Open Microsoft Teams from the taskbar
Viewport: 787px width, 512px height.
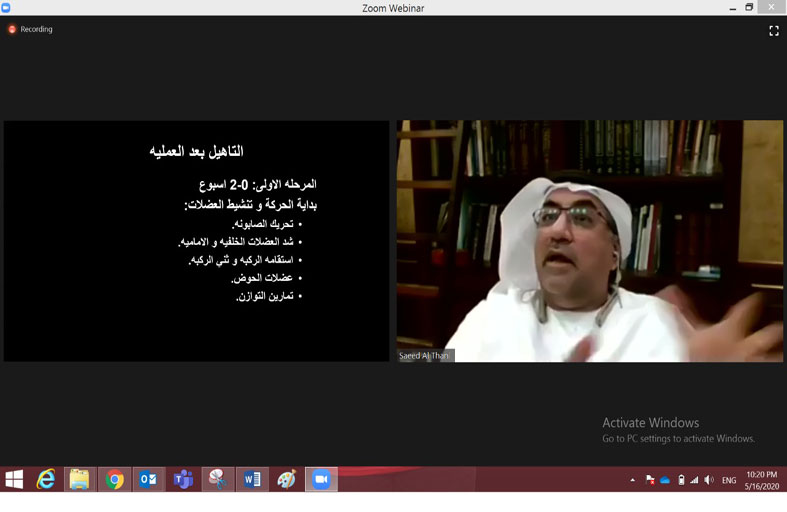click(x=183, y=480)
